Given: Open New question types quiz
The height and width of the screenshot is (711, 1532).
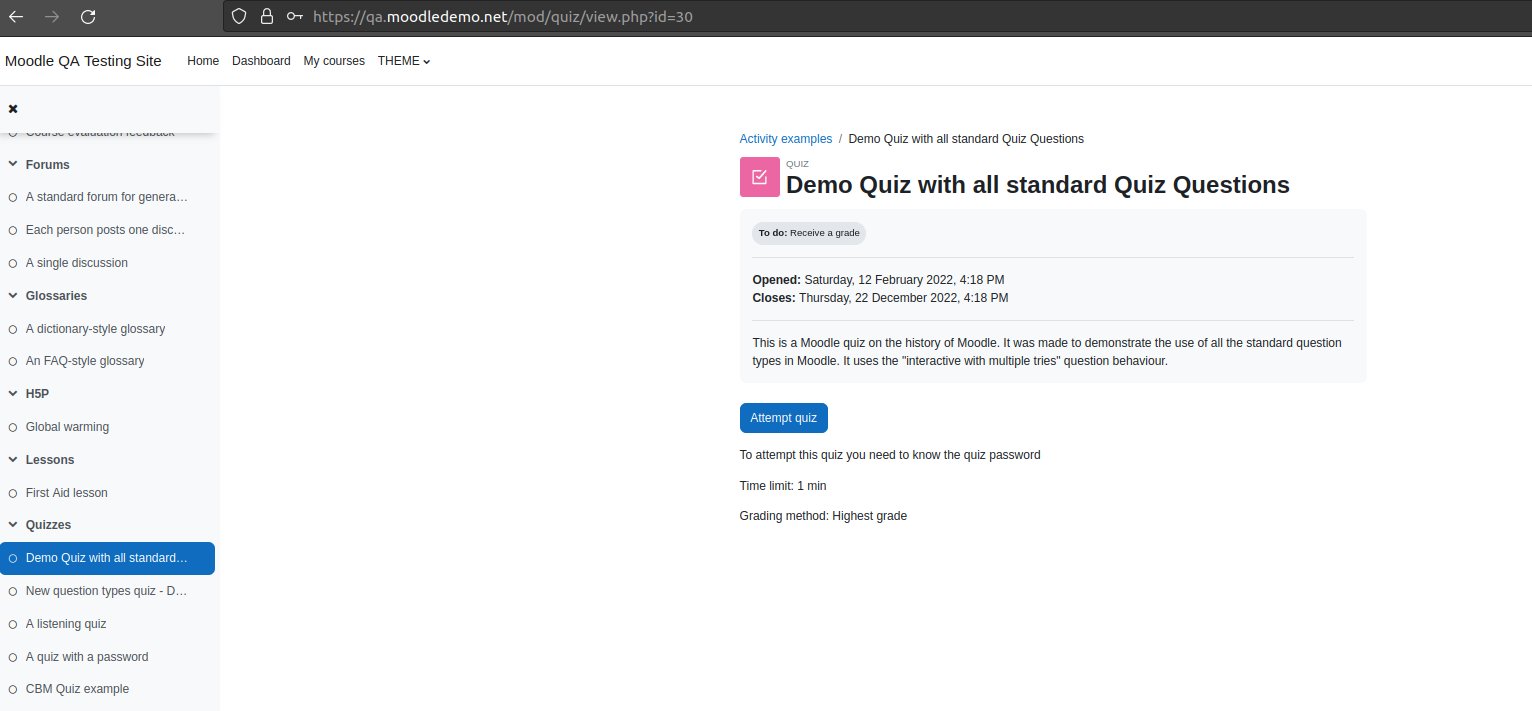Looking at the screenshot, I should coord(106,591).
